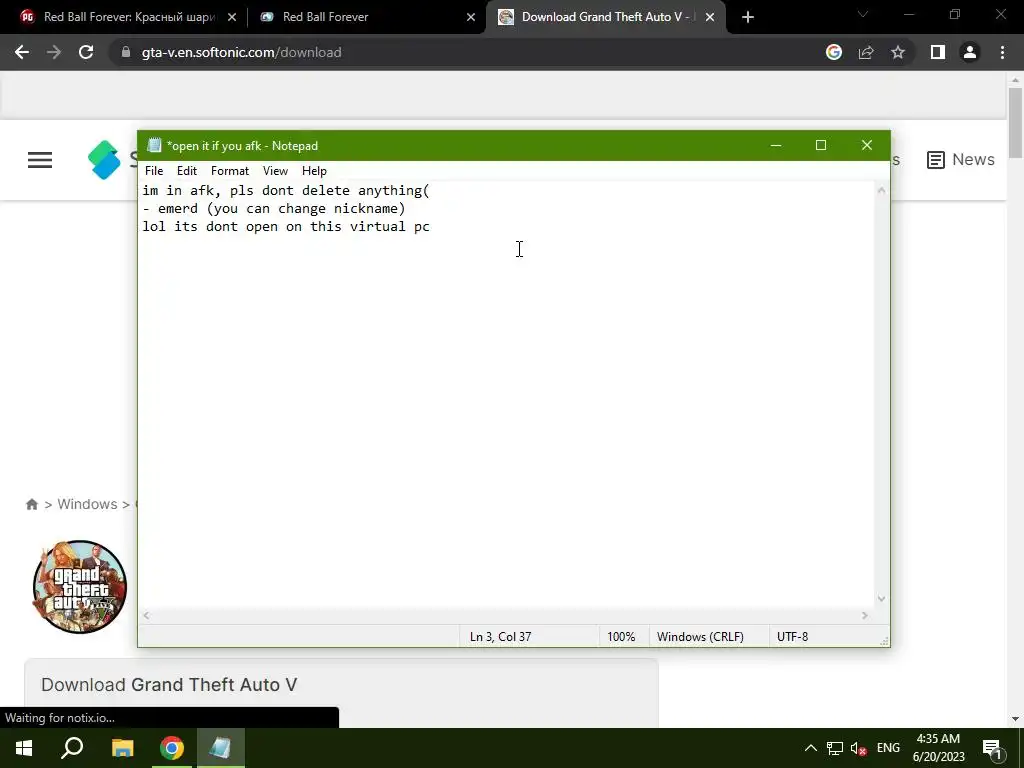Click the share page icon

(866, 52)
